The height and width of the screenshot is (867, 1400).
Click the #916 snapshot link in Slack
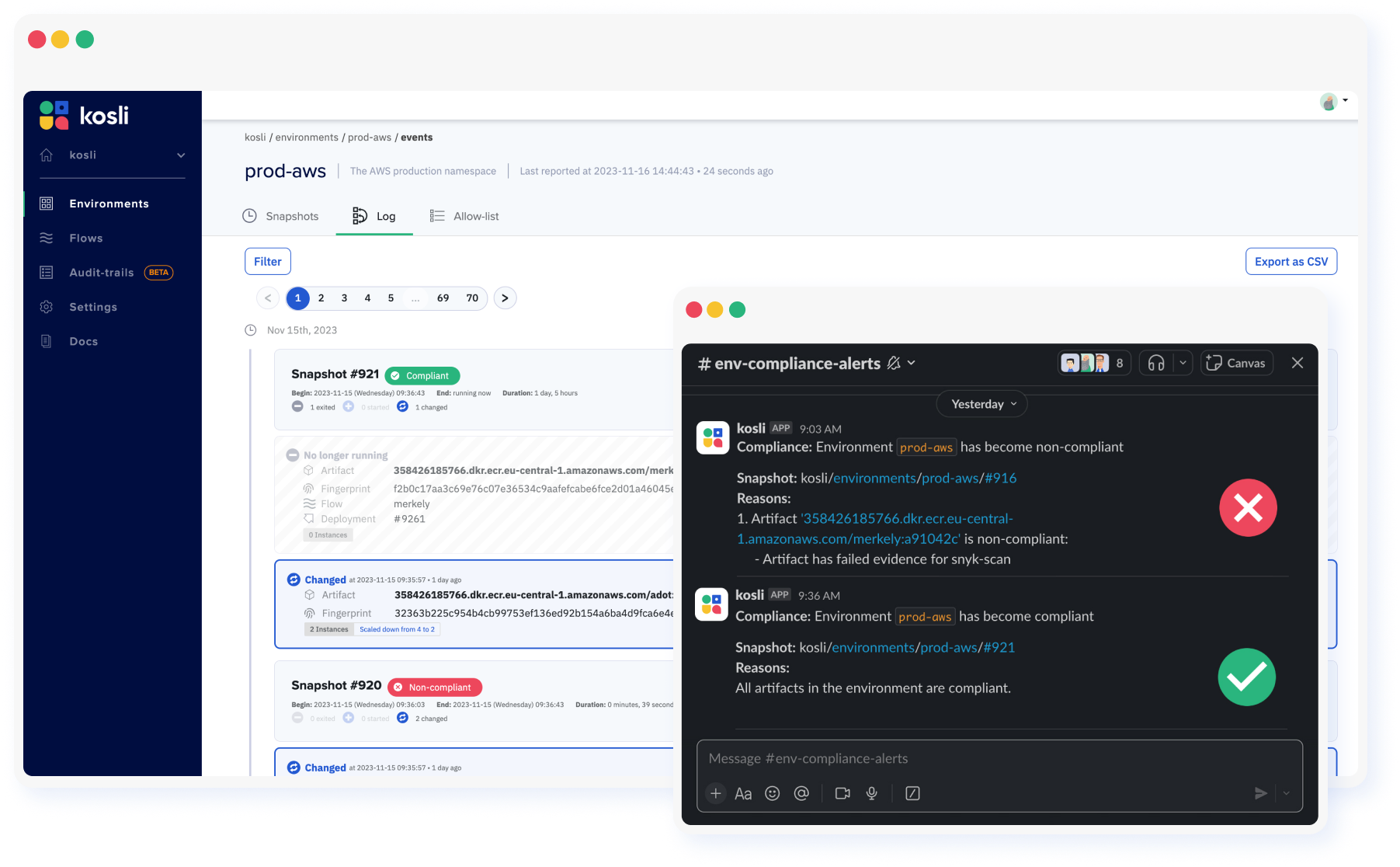[1001, 478]
